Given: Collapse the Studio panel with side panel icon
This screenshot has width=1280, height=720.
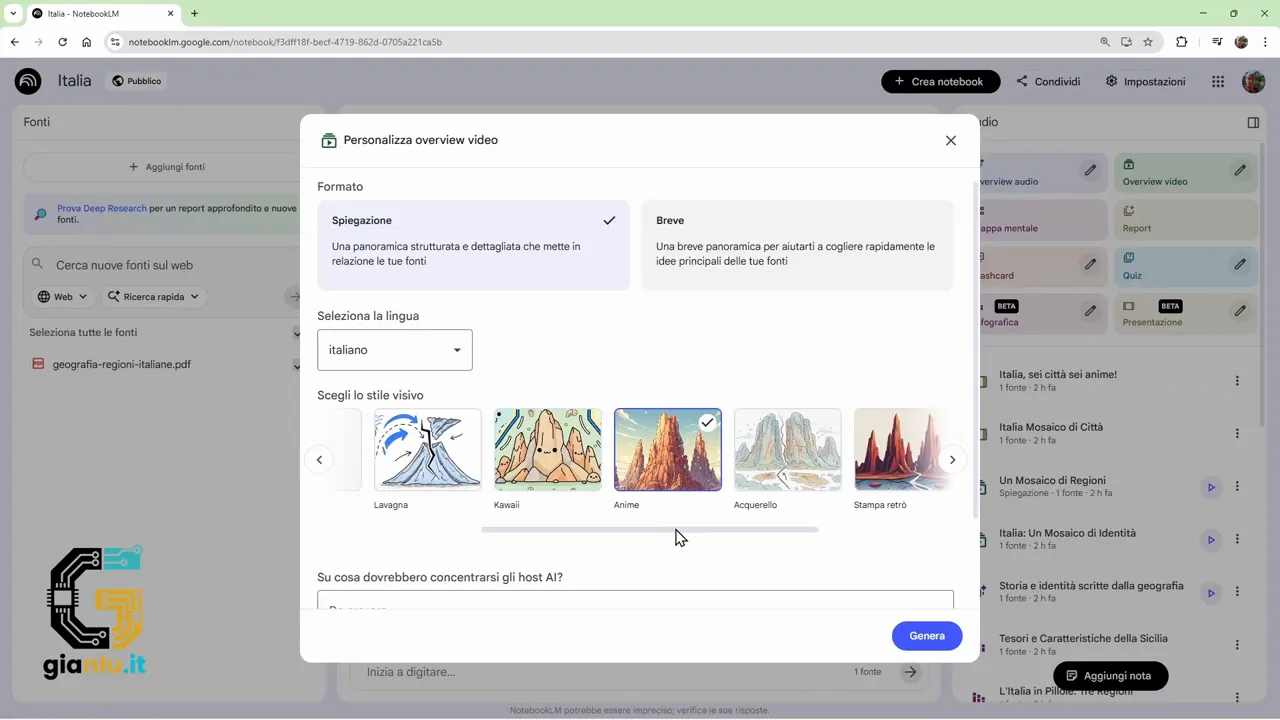Looking at the screenshot, I should 1253,122.
